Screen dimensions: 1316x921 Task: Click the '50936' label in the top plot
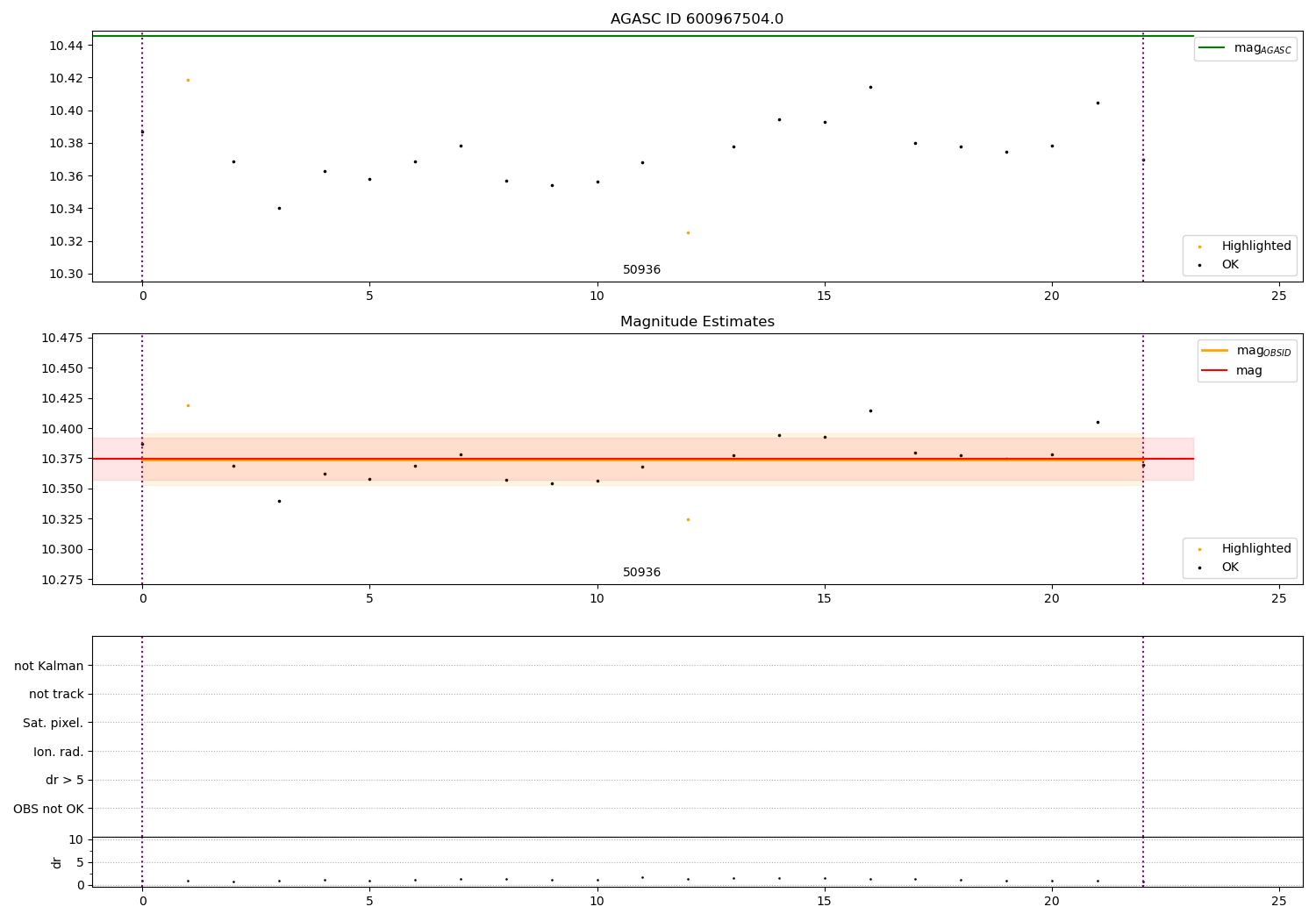pyautogui.click(x=641, y=269)
